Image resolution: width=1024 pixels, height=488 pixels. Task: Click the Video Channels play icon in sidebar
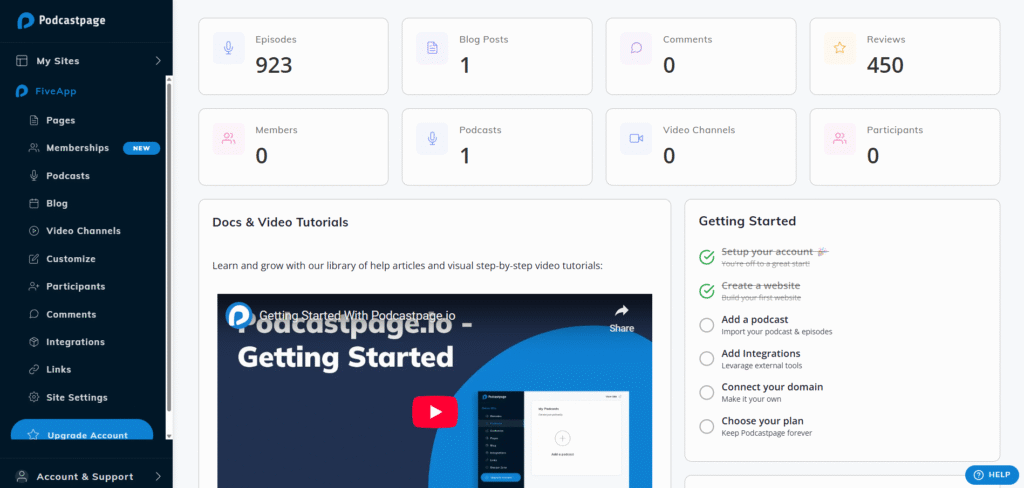[33, 231]
